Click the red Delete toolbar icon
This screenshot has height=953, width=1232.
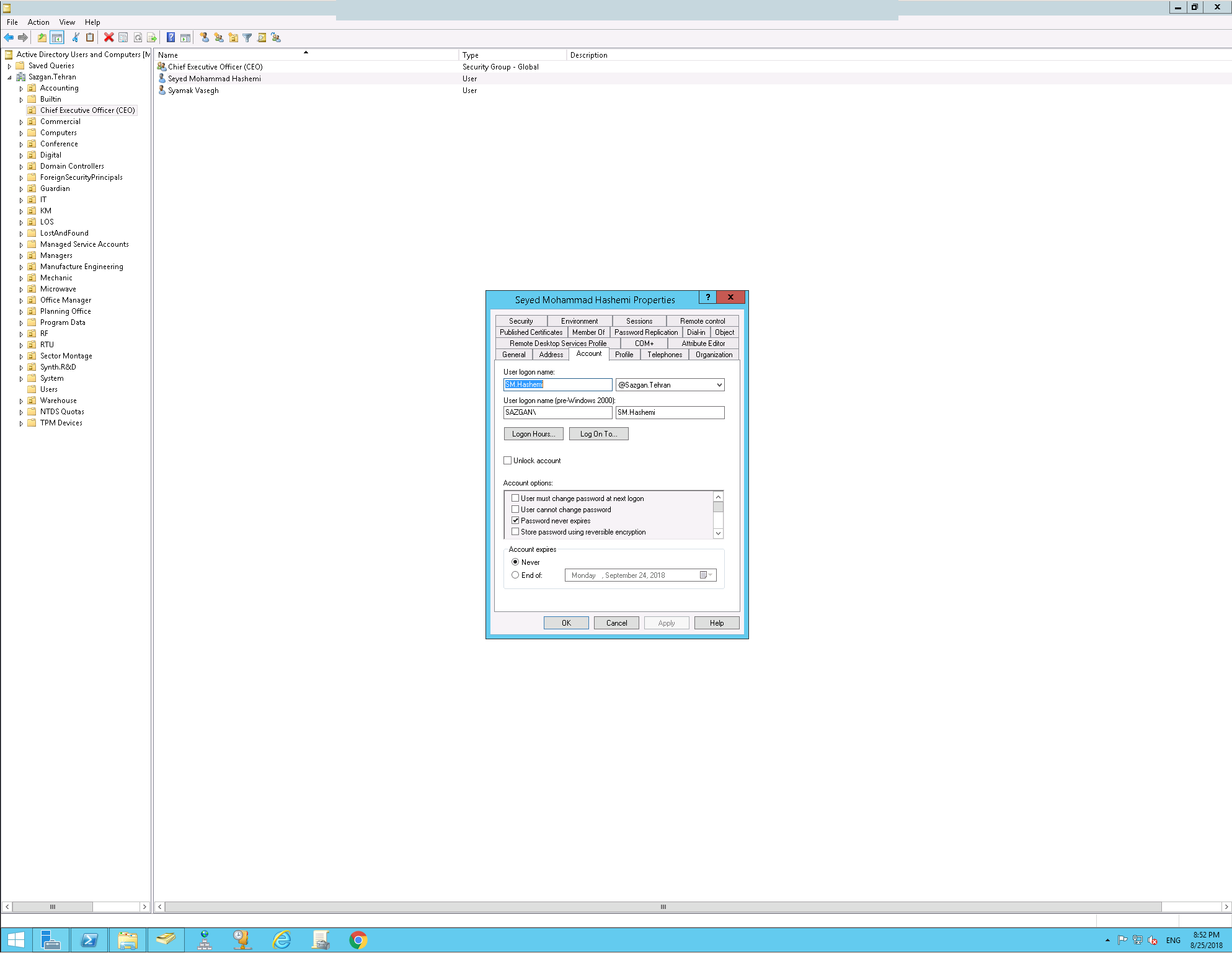click(109, 37)
